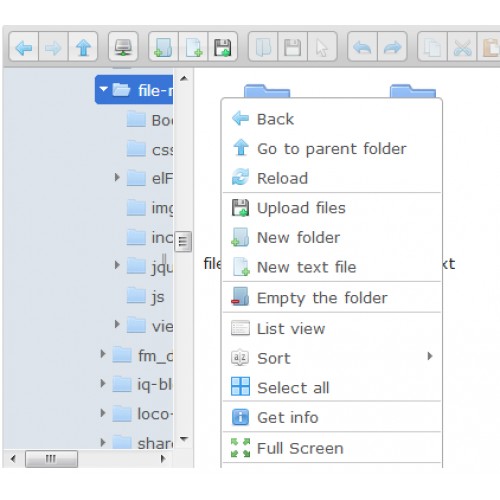Click the New folder toolbar icon
The height and width of the screenshot is (500, 500).
[x=163, y=47]
